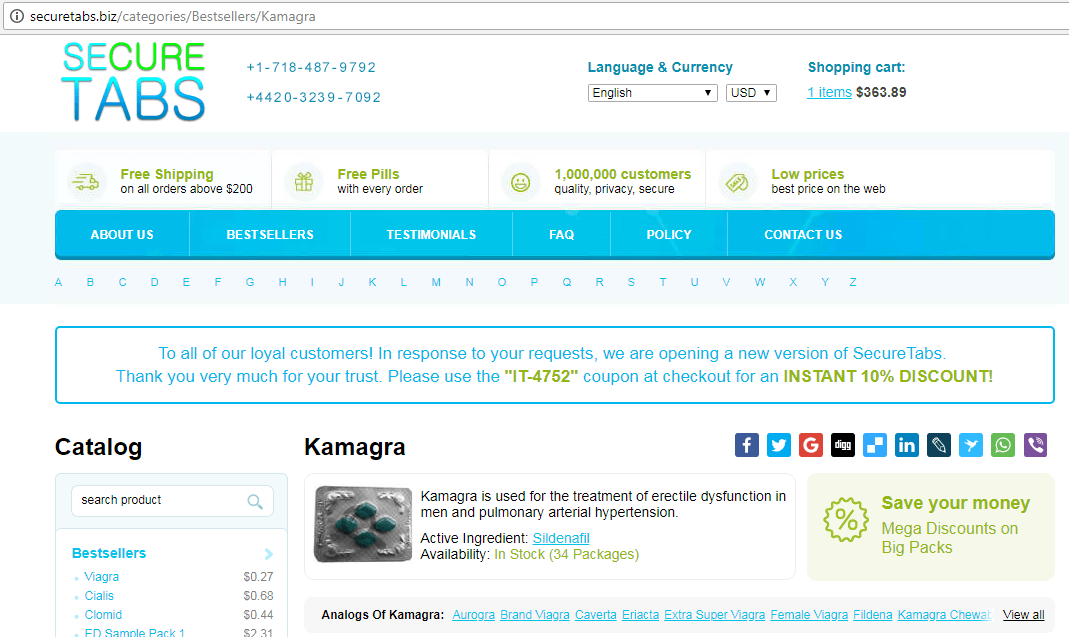Open the Contact Us page
The height and width of the screenshot is (637, 1069).
(803, 235)
